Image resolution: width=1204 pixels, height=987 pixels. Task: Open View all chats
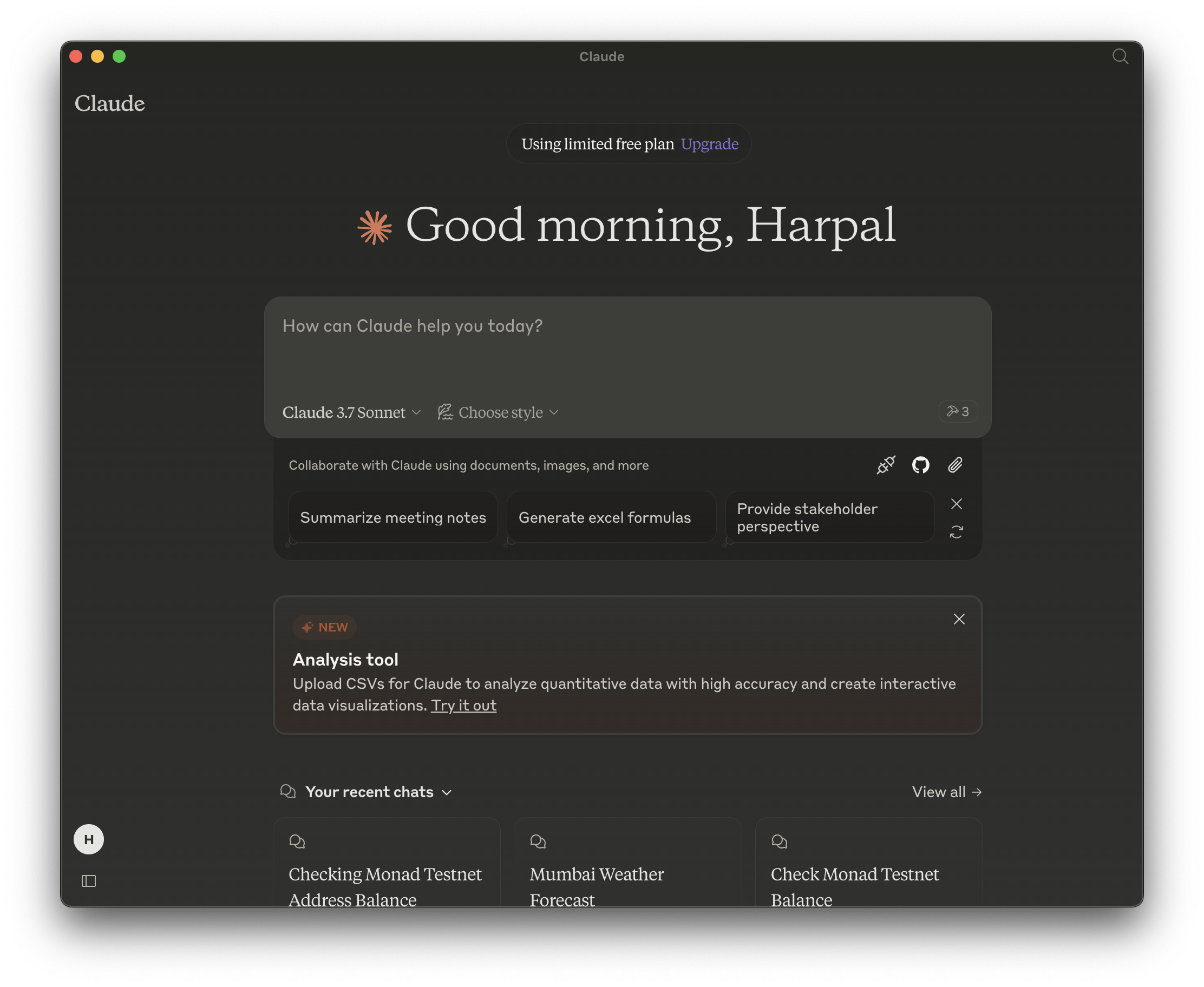click(946, 792)
